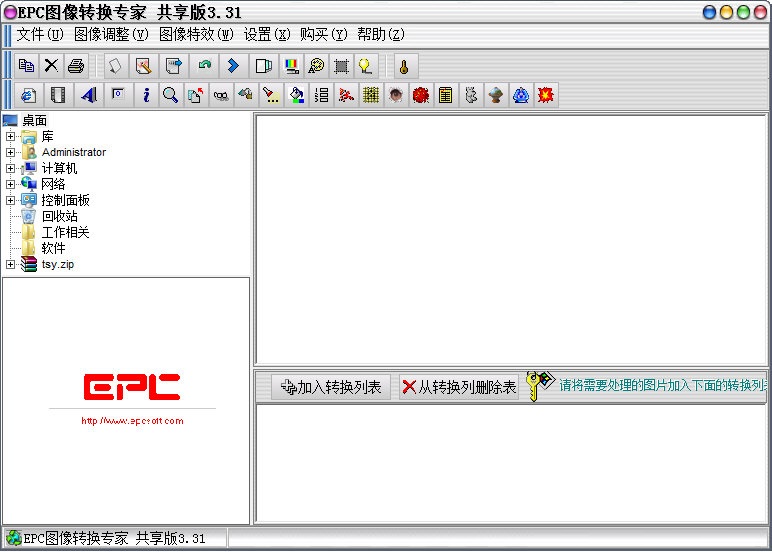Click the blue title bar orb button

point(709,12)
